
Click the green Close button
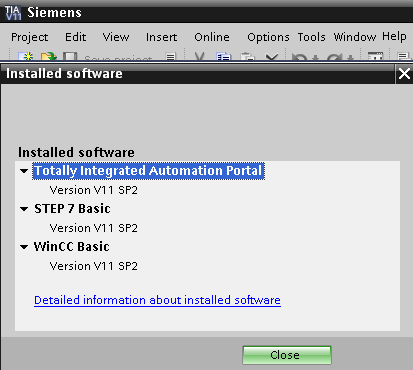coord(287,355)
